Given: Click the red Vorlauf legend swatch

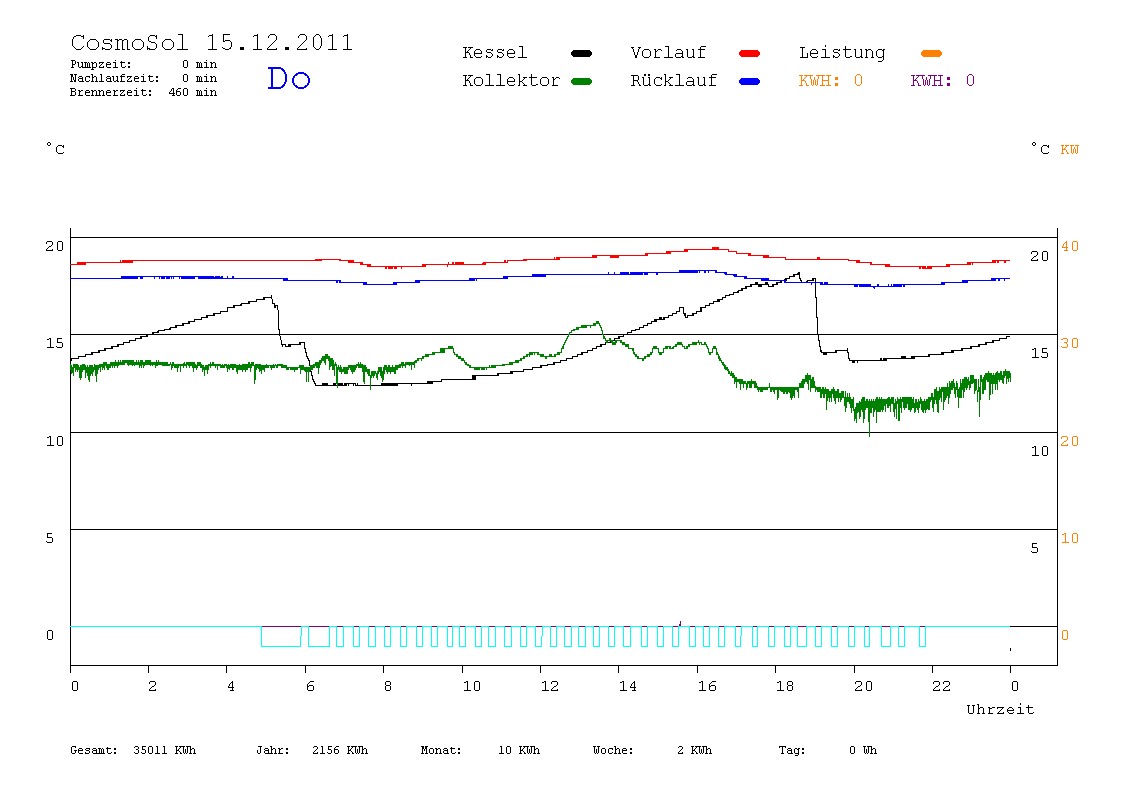Looking at the screenshot, I should 750,53.
